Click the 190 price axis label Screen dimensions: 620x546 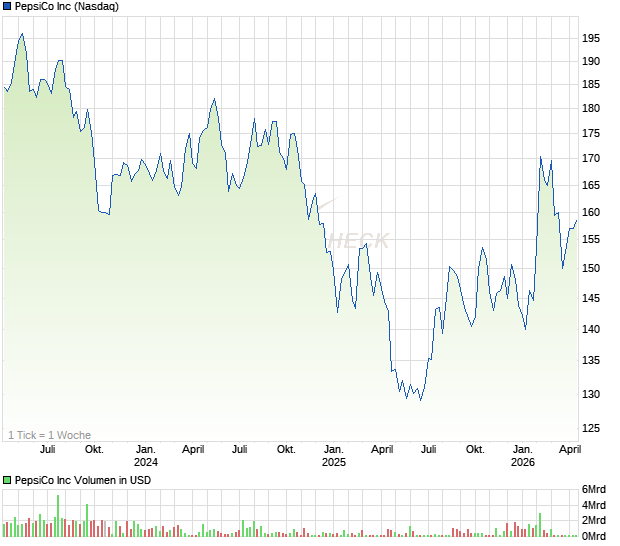pos(591,61)
